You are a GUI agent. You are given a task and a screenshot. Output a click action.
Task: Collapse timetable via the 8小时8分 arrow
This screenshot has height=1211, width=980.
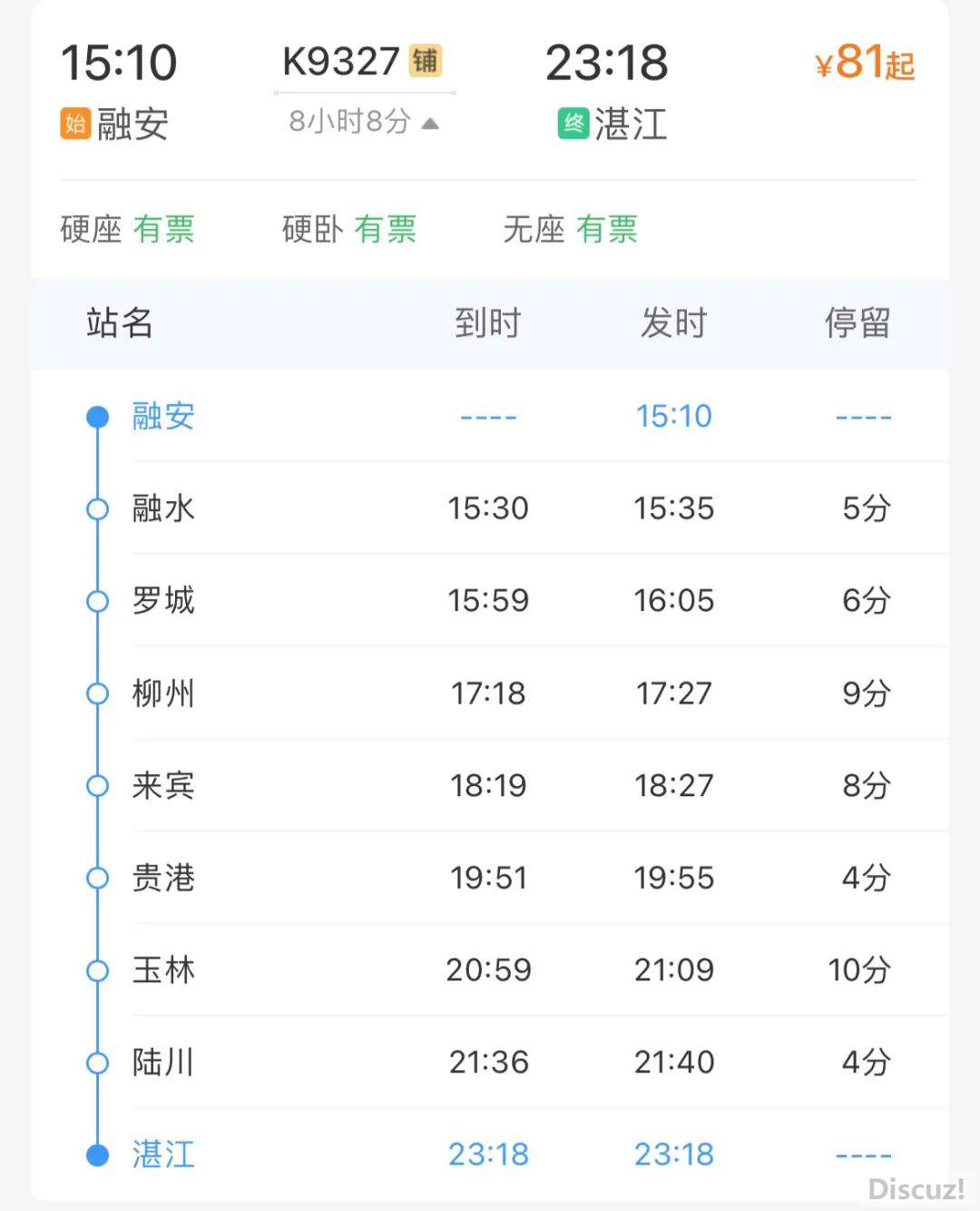(430, 123)
